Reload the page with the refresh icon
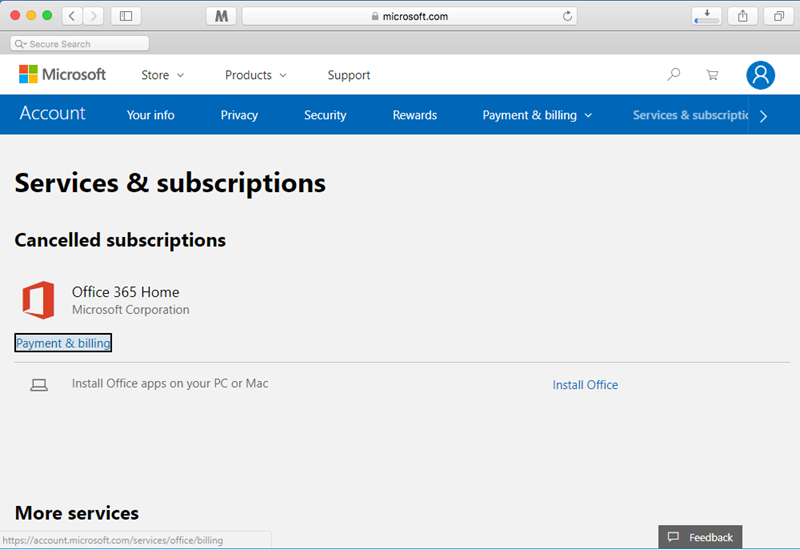This screenshot has height=550, width=800. tap(567, 16)
